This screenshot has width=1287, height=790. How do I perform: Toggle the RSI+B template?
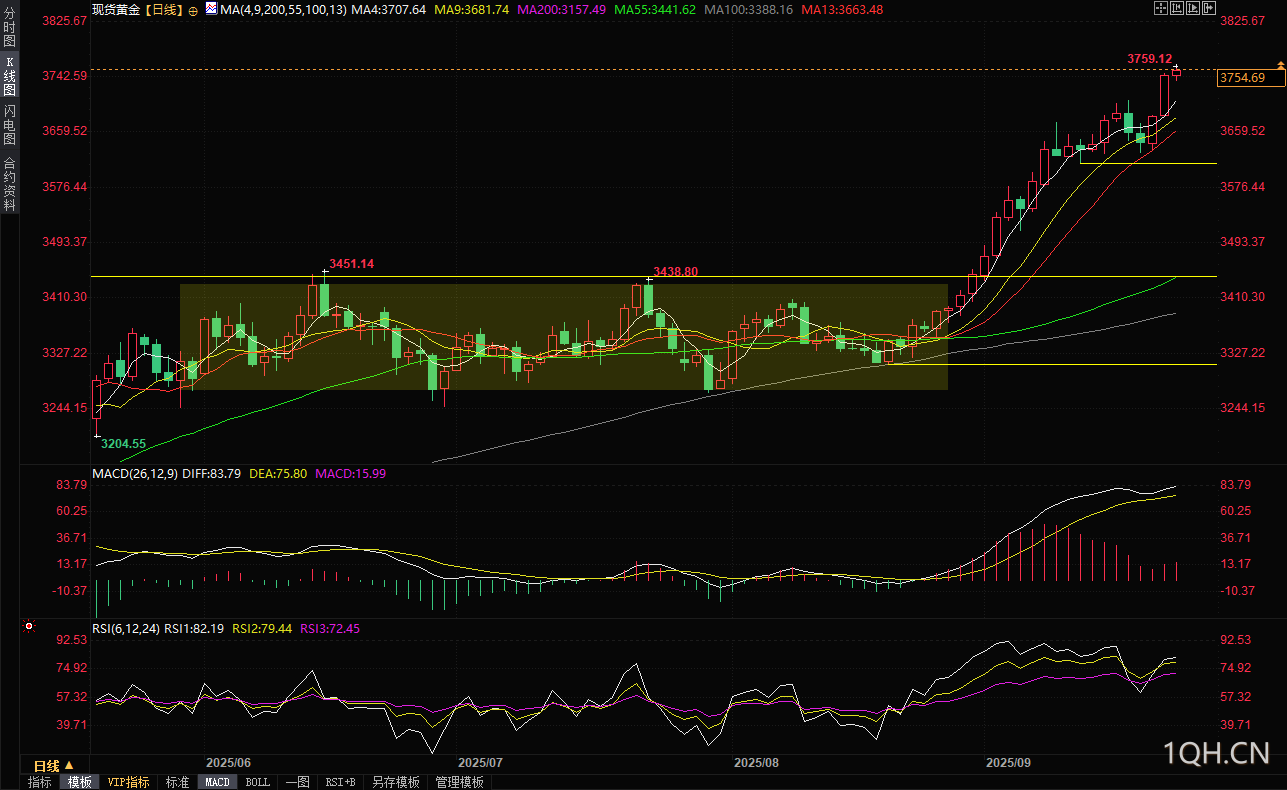click(341, 782)
